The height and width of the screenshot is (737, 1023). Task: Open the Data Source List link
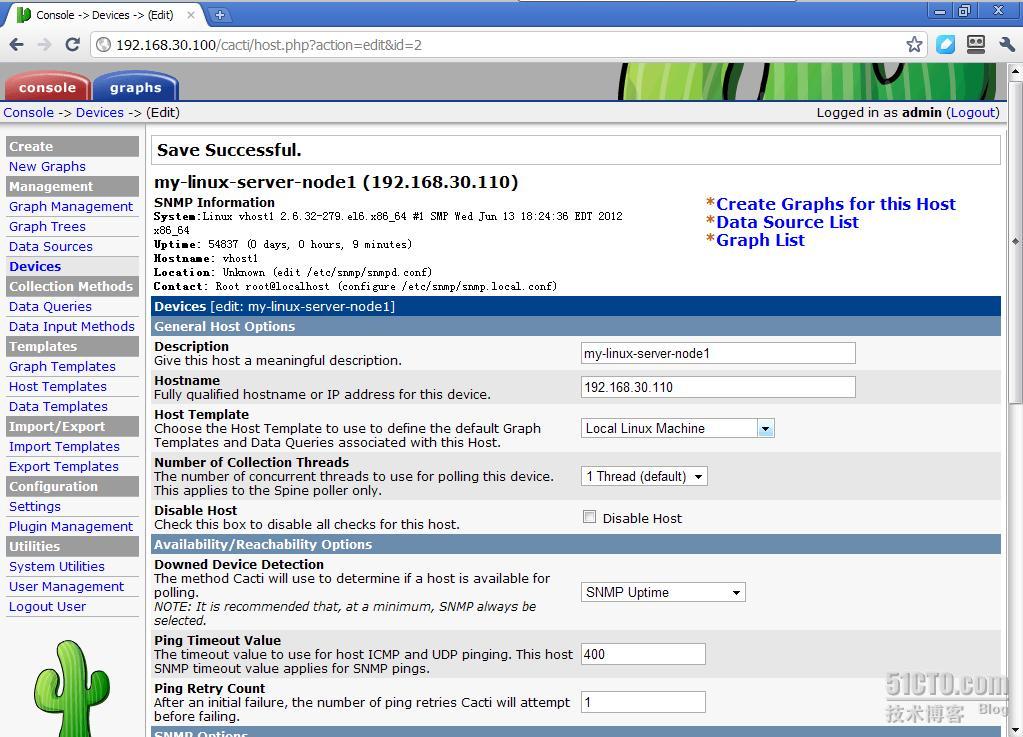pyautogui.click(x=787, y=222)
